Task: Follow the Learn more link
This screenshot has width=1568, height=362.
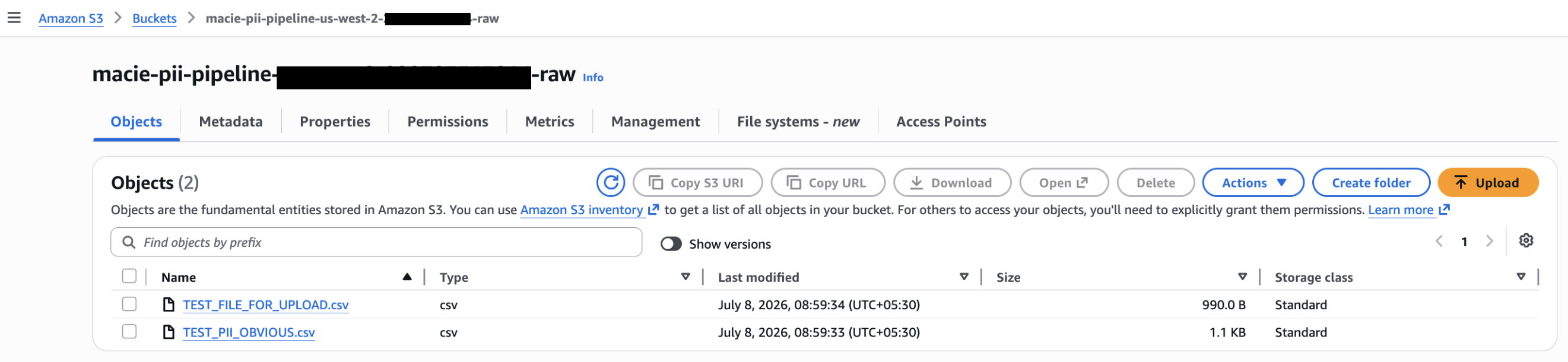Action: (1408, 210)
